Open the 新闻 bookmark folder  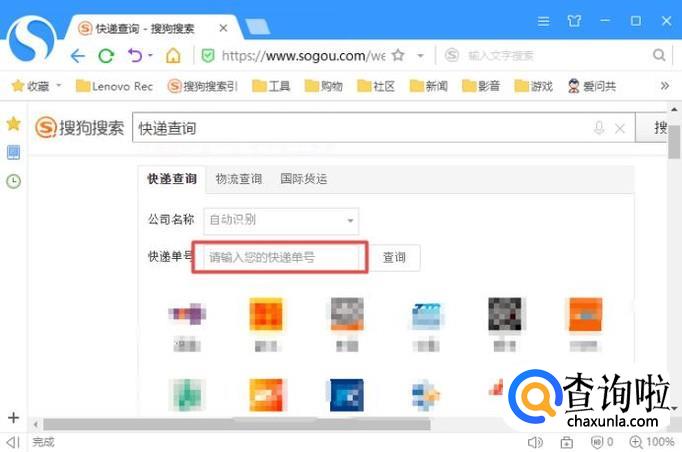pos(429,86)
